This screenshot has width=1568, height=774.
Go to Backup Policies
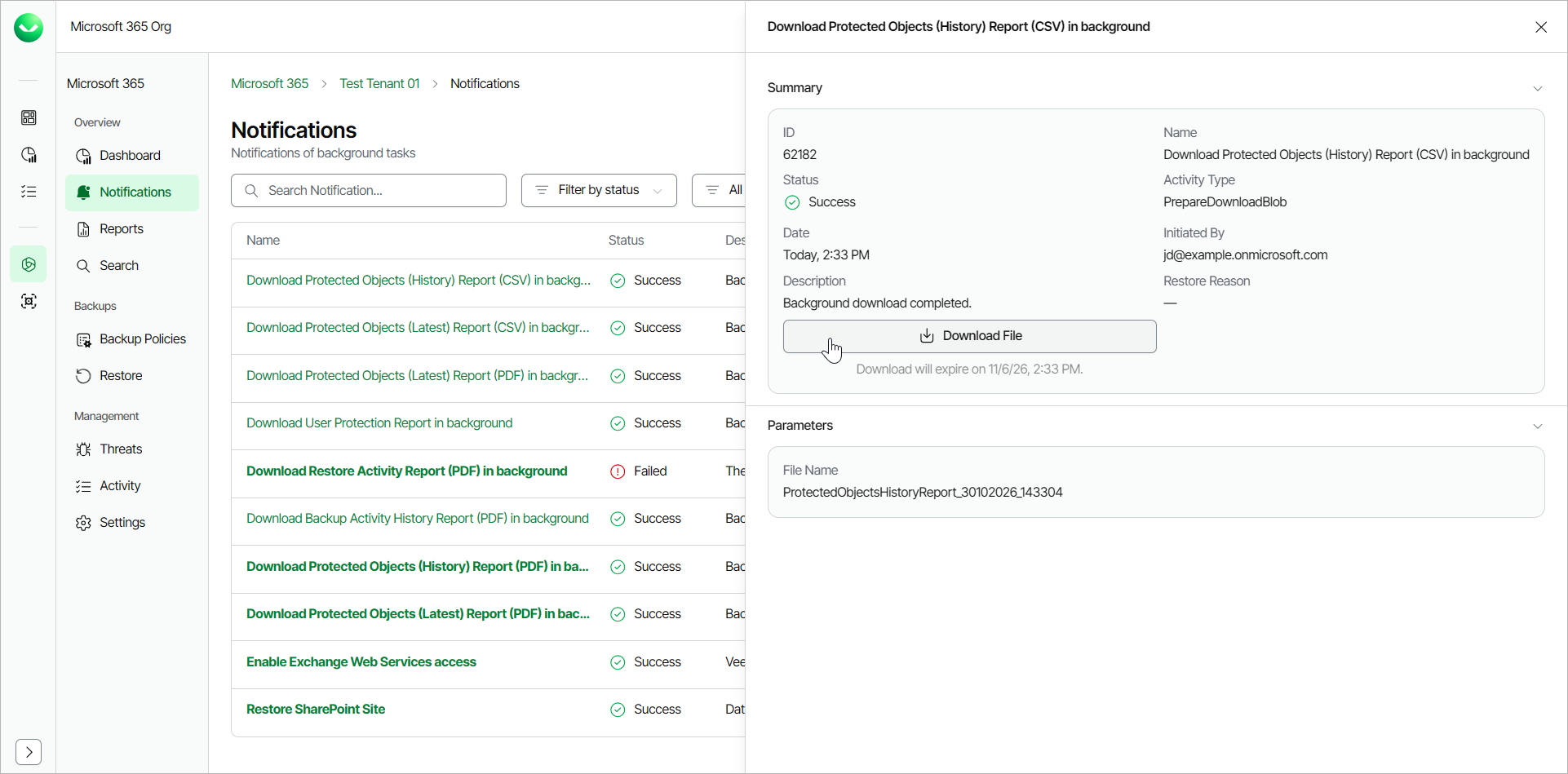coord(132,339)
